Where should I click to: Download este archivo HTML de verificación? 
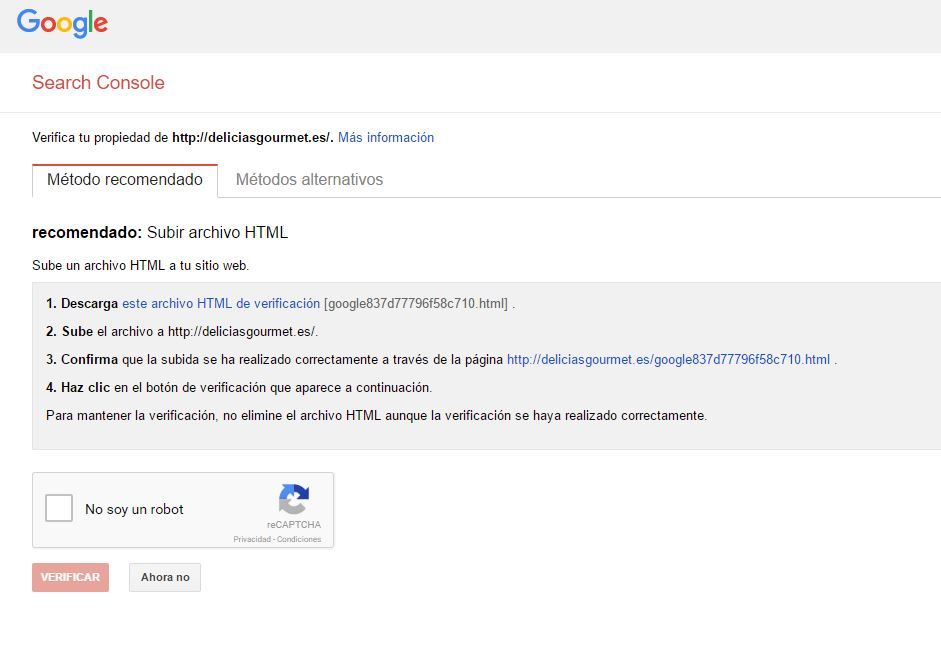[x=221, y=304]
